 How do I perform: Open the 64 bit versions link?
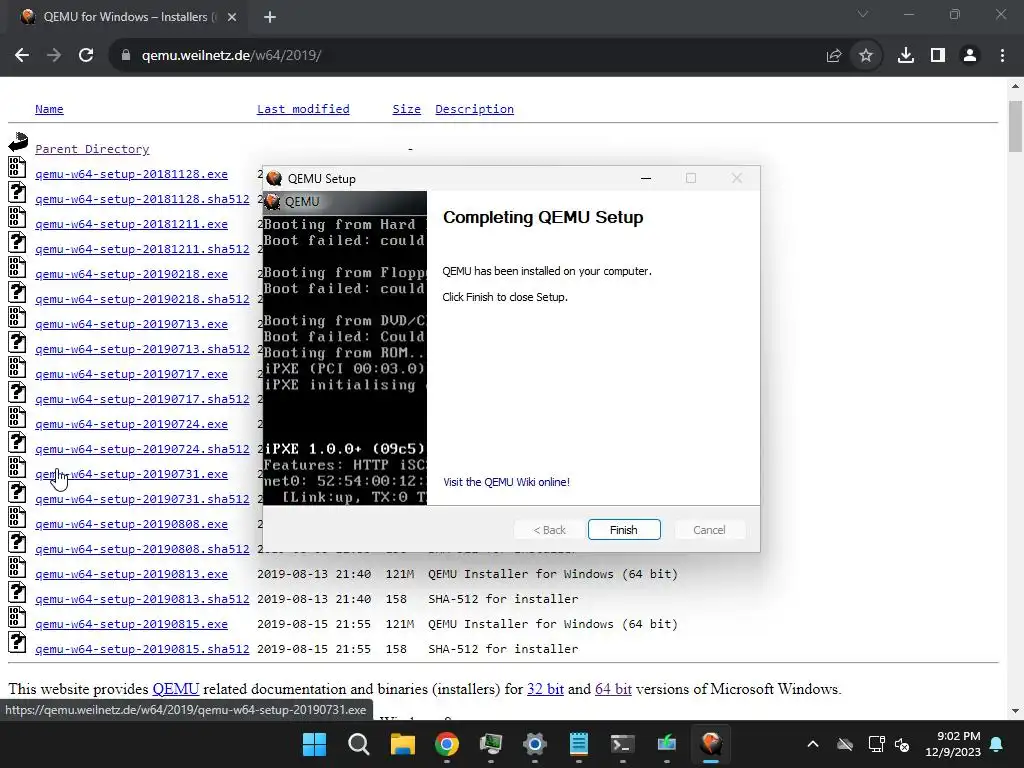coord(613,689)
